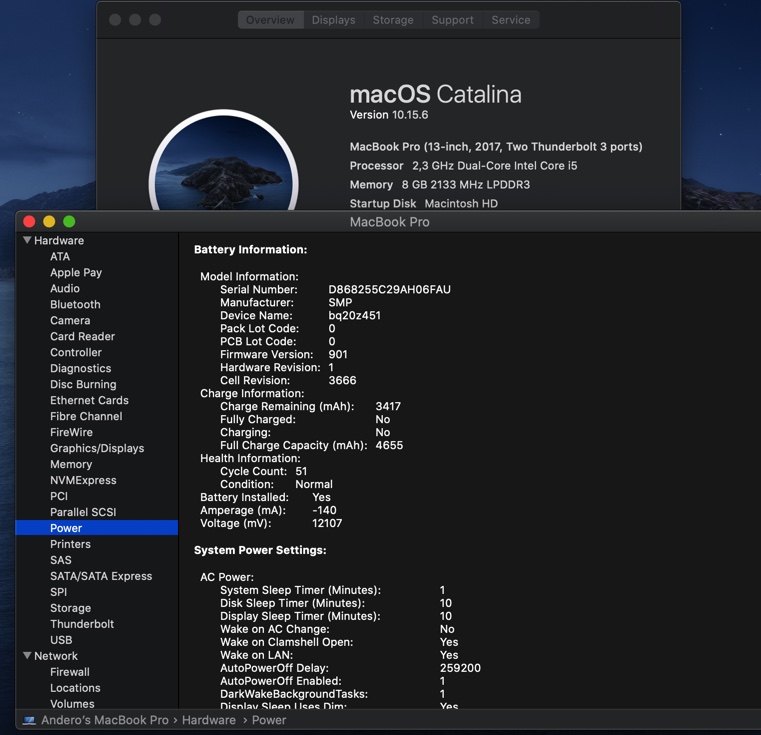
Task: Select Diagnostics in the sidebar
Action: click(x=81, y=368)
